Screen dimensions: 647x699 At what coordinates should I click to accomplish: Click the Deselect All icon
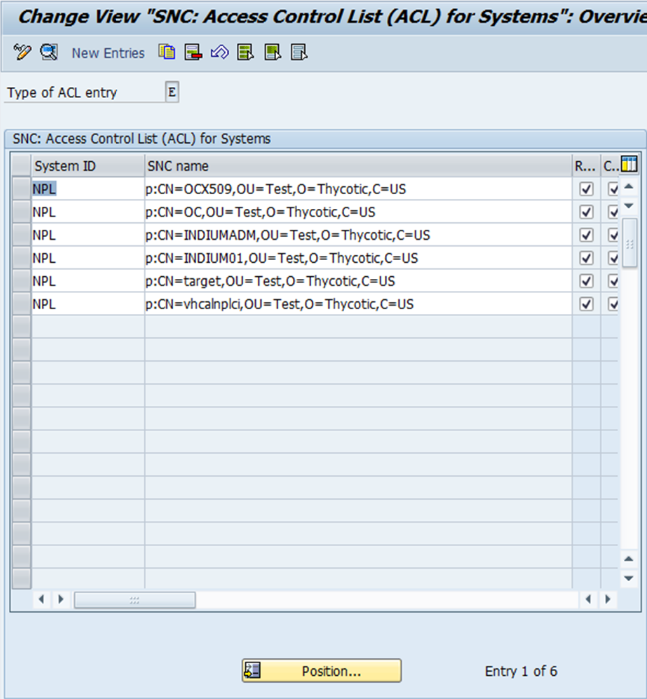pos(298,52)
